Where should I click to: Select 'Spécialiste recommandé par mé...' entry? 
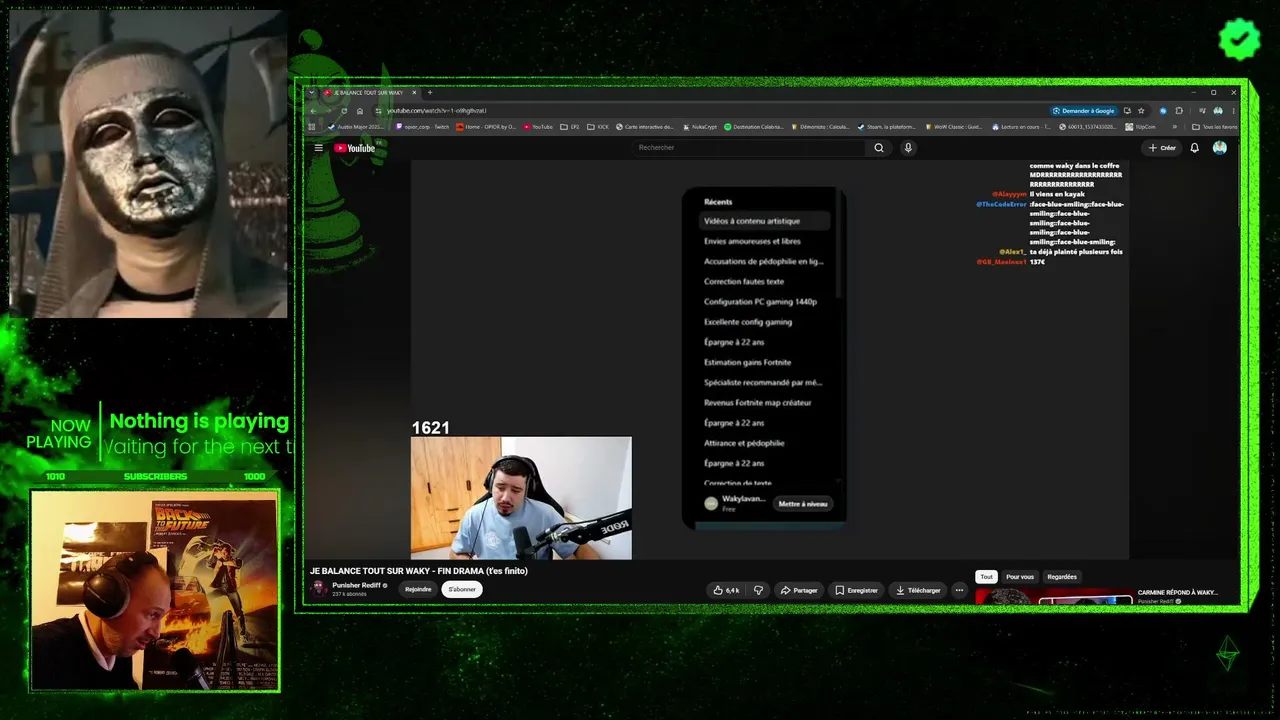[765, 382]
